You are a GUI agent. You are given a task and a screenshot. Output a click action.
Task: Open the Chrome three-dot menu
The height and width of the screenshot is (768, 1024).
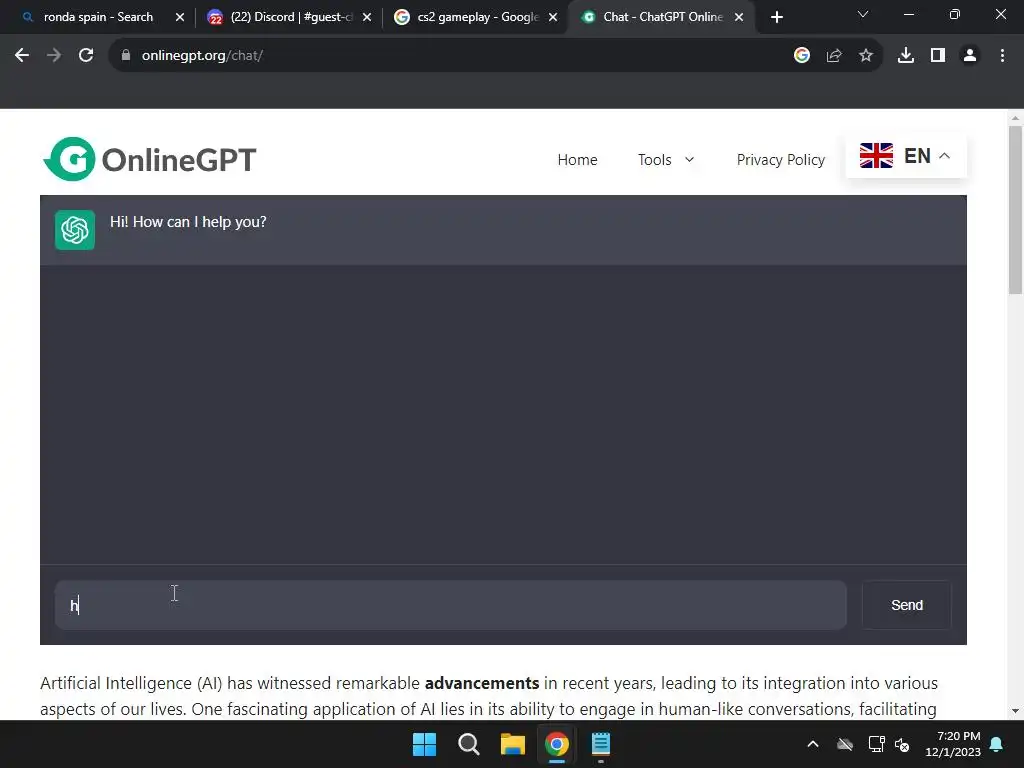(x=1002, y=56)
